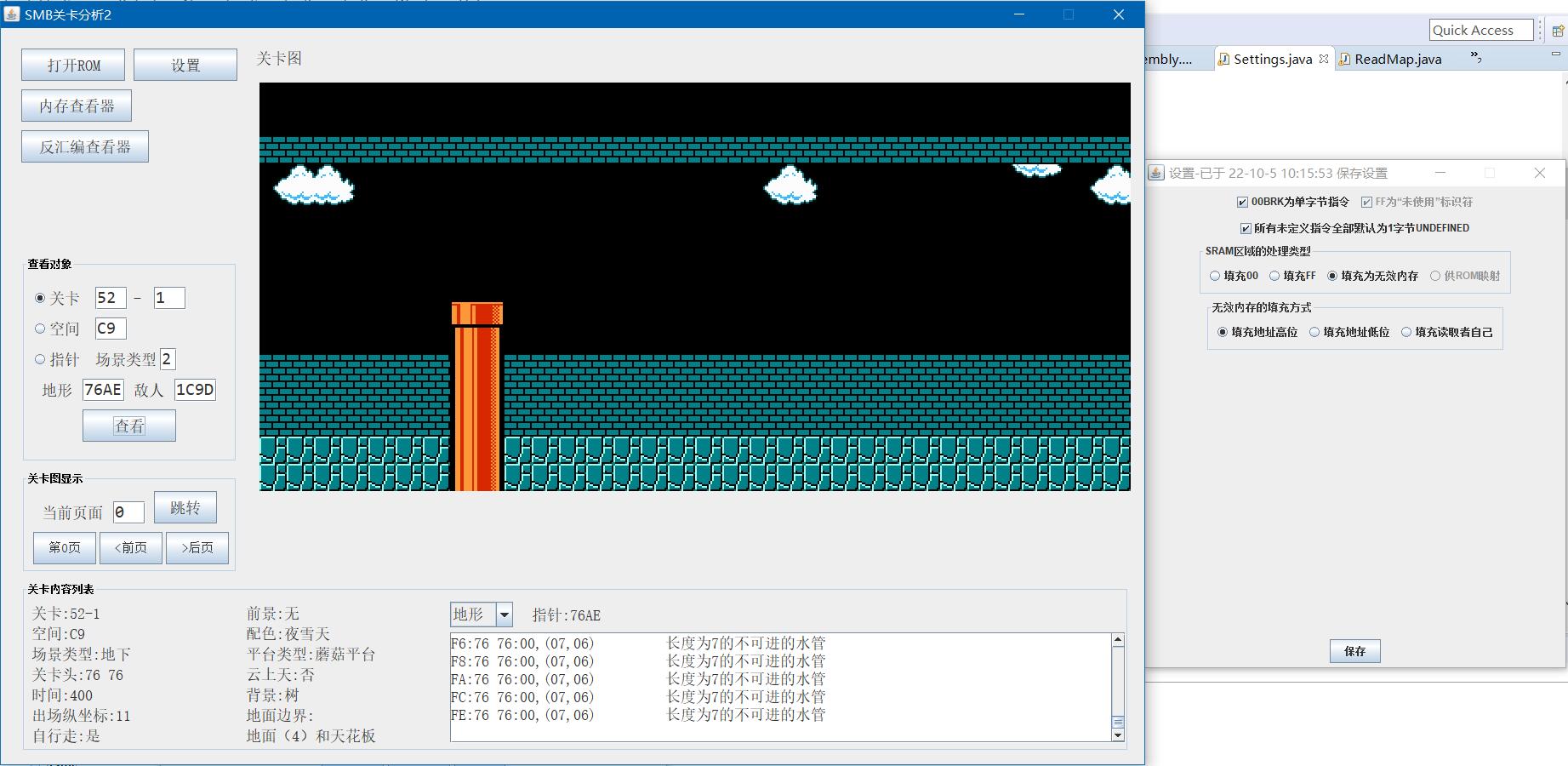Image resolution: width=1568 pixels, height=766 pixels.
Task: Click the 空间 field showing C9
Action: click(x=111, y=329)
